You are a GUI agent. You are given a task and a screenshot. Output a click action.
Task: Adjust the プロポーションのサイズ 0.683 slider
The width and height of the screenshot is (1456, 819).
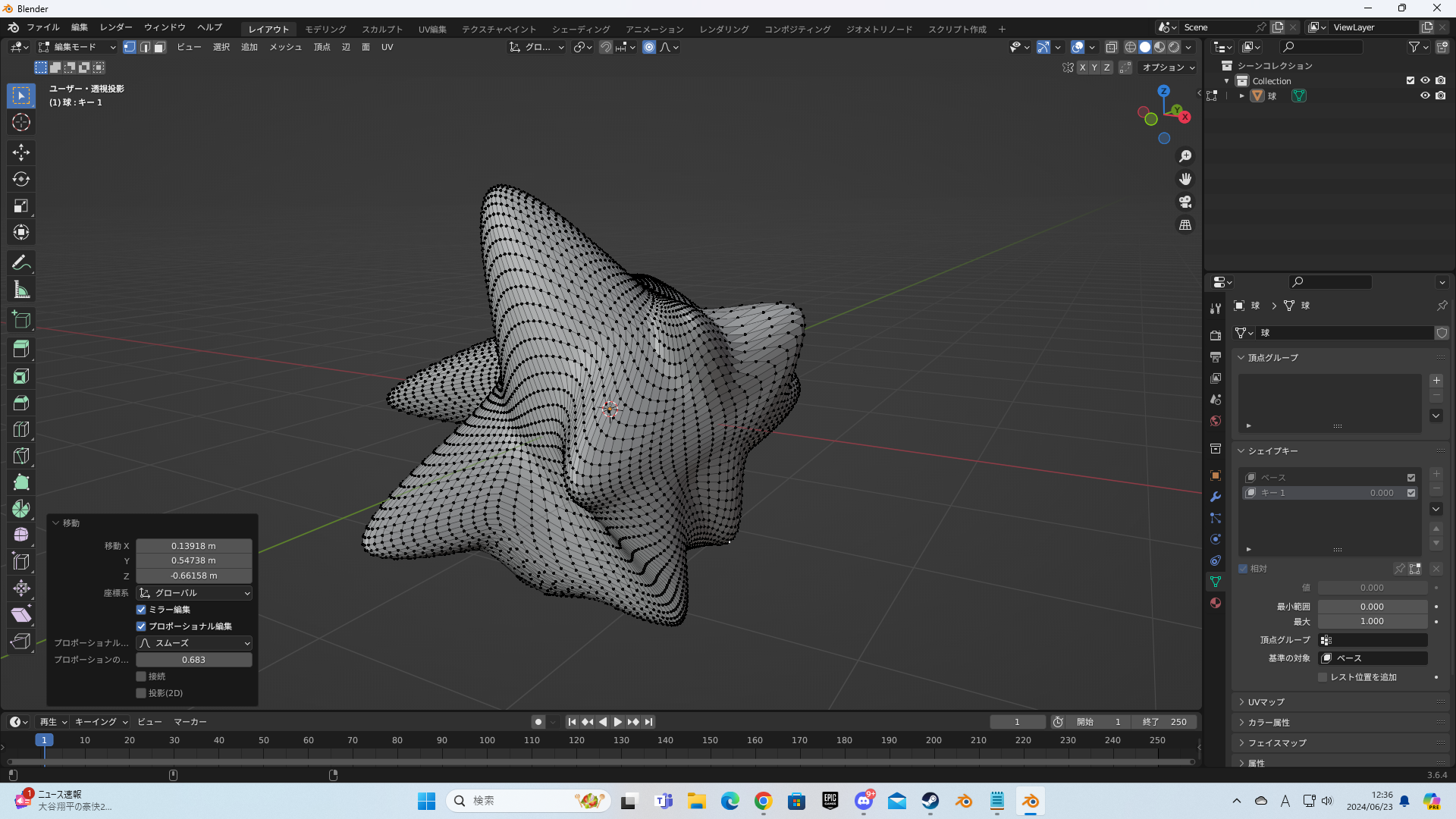(194, 660)
